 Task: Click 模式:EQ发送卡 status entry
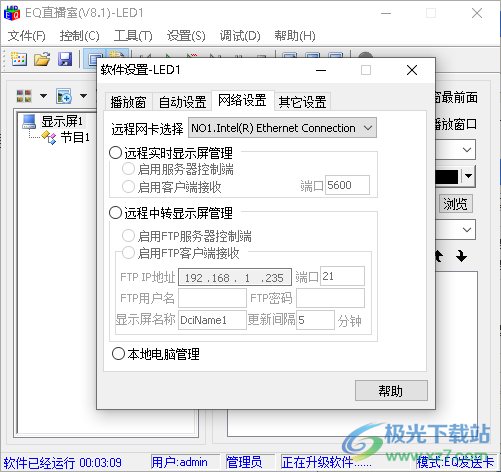point(455,462)
